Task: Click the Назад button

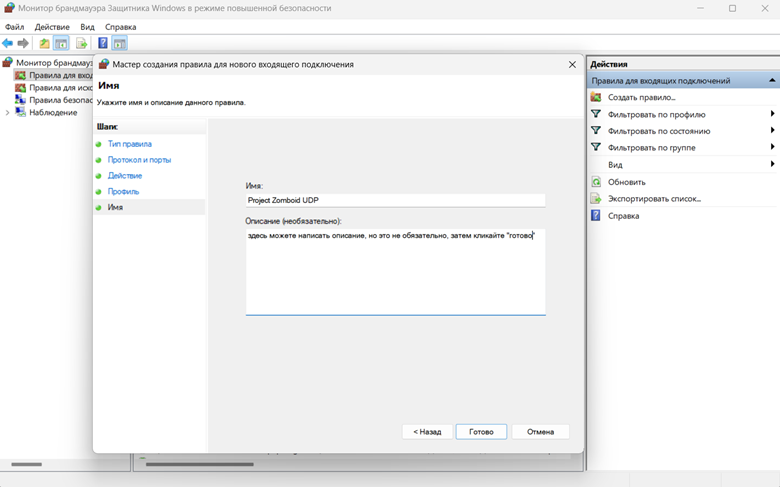Action: [427, 432]
